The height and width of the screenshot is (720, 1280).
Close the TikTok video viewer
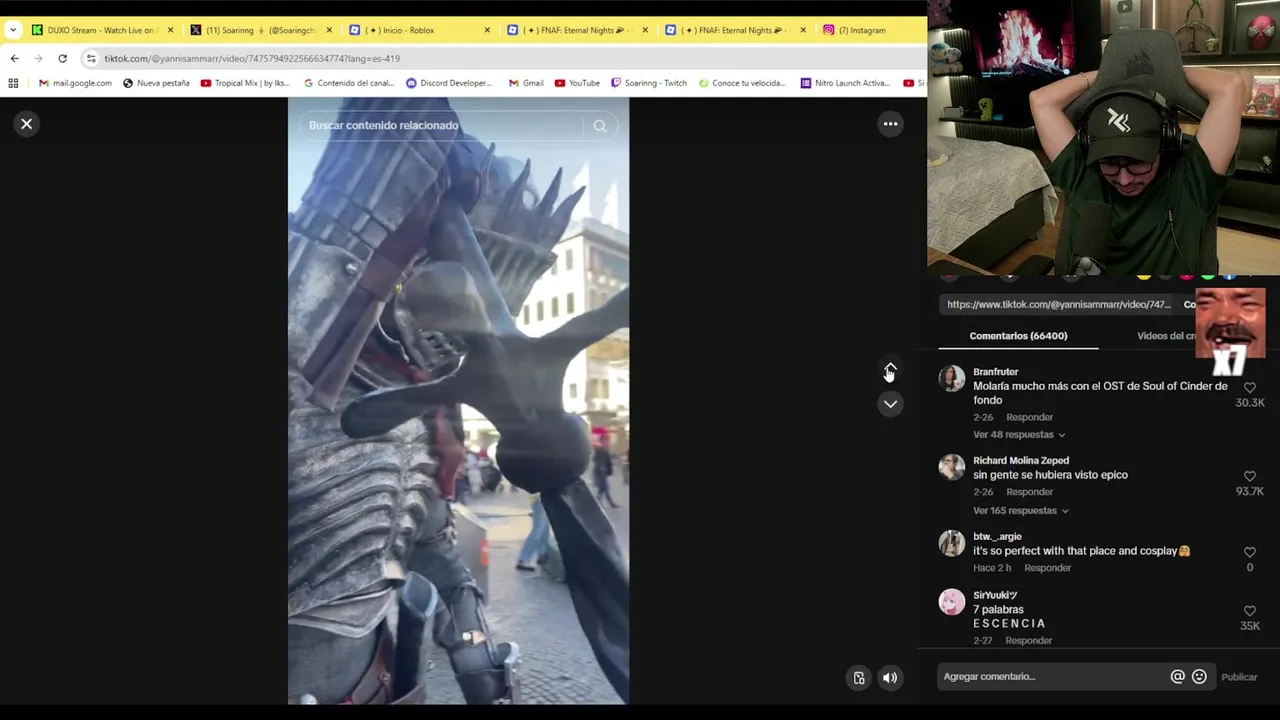(27, 124)
